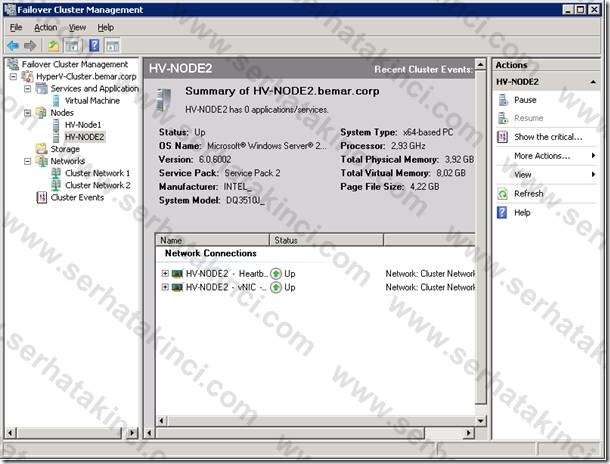Click the green Refresh icon
This screenshot has width=610, height=464.
[503, 194]
